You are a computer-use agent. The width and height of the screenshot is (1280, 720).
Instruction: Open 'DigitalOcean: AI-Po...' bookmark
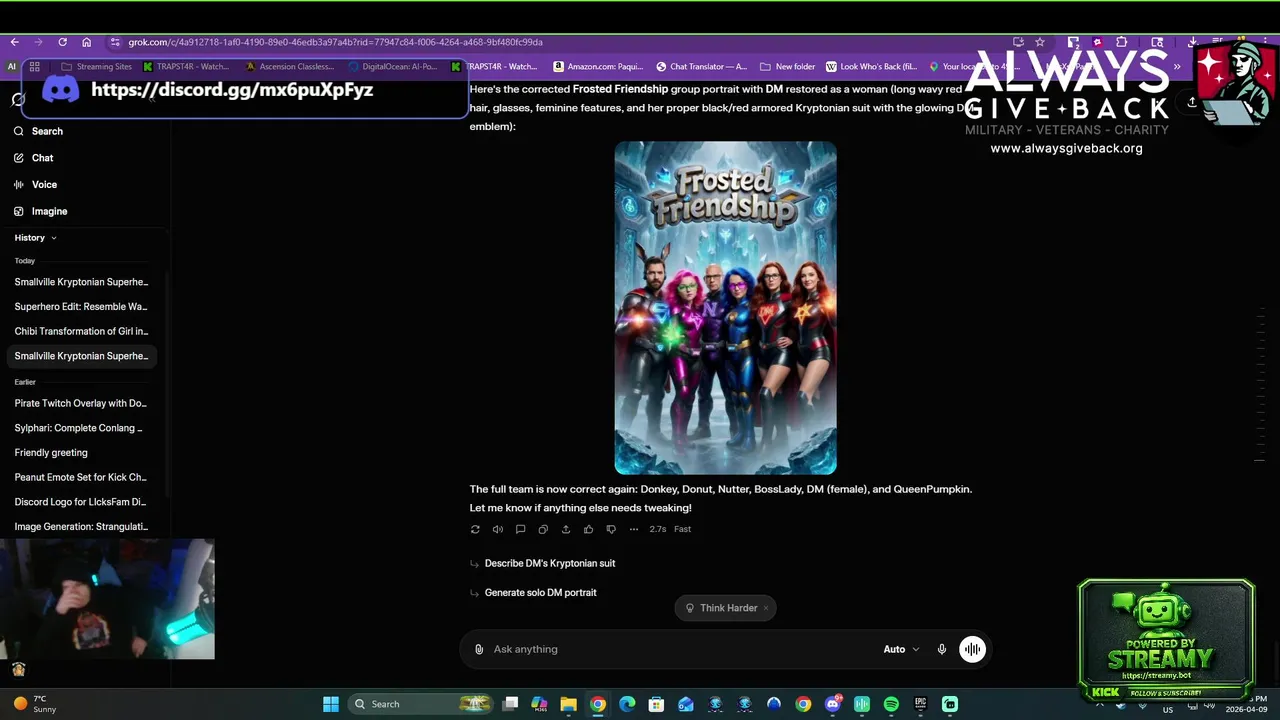click(392, 67)
